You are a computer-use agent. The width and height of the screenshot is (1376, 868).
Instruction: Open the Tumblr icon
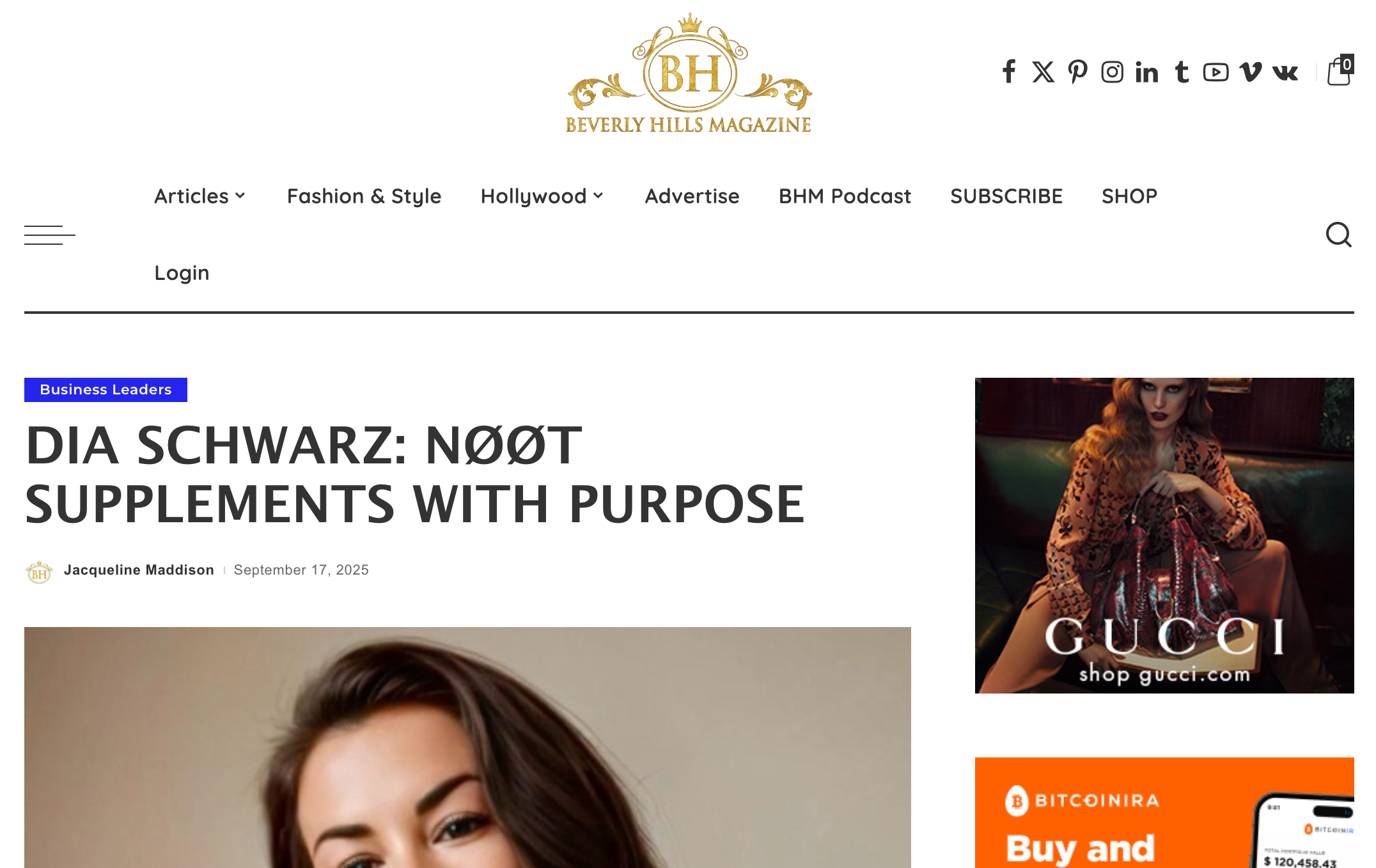coord(1182,72)
